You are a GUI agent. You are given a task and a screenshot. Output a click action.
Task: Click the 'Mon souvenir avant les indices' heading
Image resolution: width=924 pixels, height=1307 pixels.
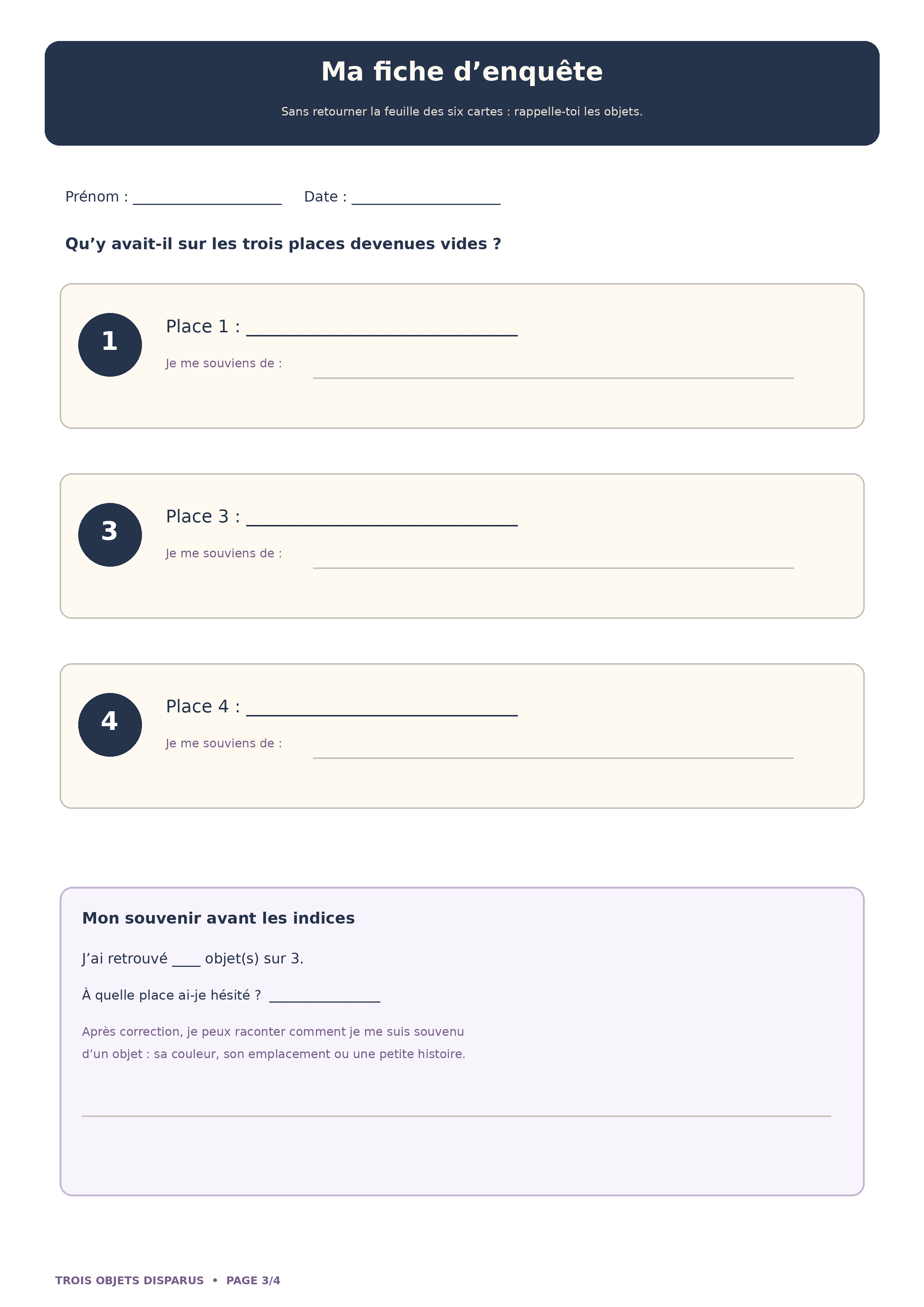tap(218, 918)
